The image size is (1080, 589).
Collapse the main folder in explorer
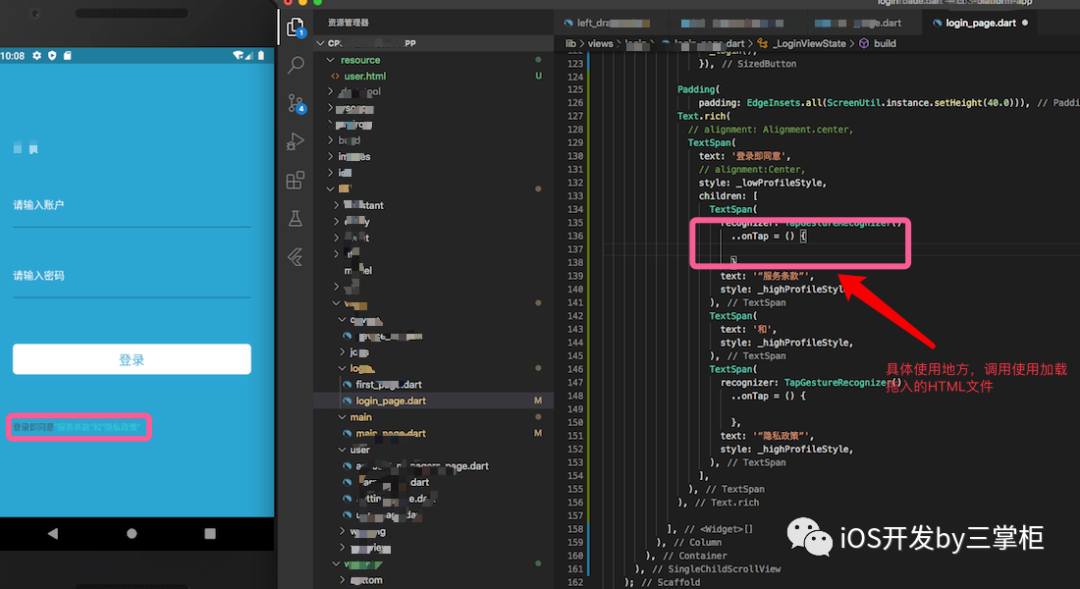(x=342, y=417)
